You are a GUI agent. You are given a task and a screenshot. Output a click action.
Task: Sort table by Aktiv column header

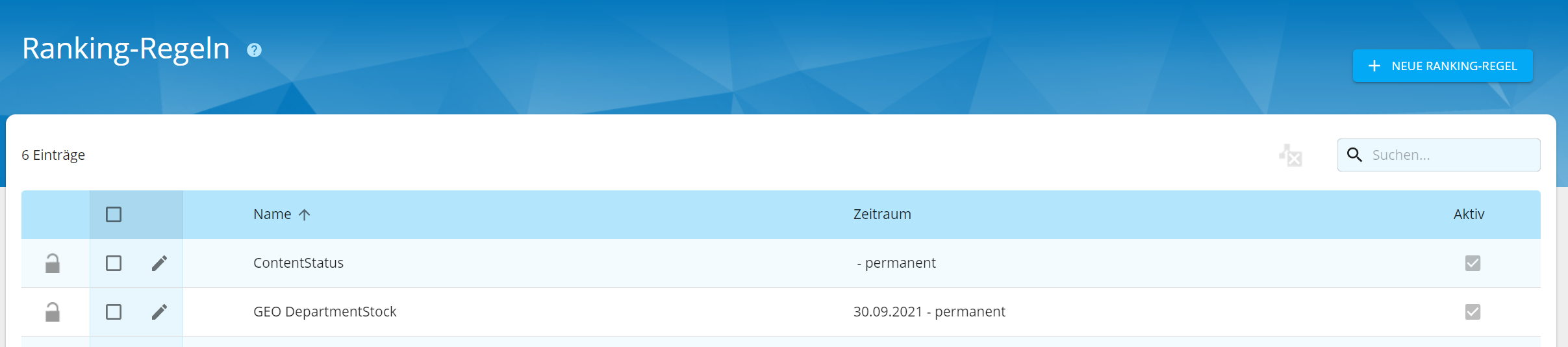point(1469,214)
